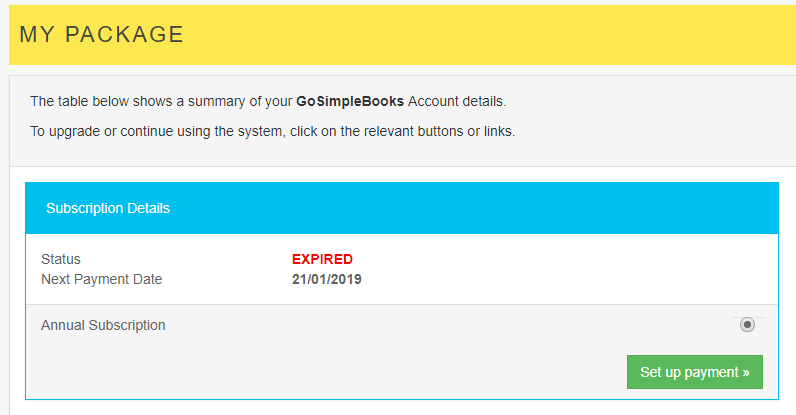Click the date 21/01/2019
The height and width of the screenshot is (415, 796).
(326, 279)
